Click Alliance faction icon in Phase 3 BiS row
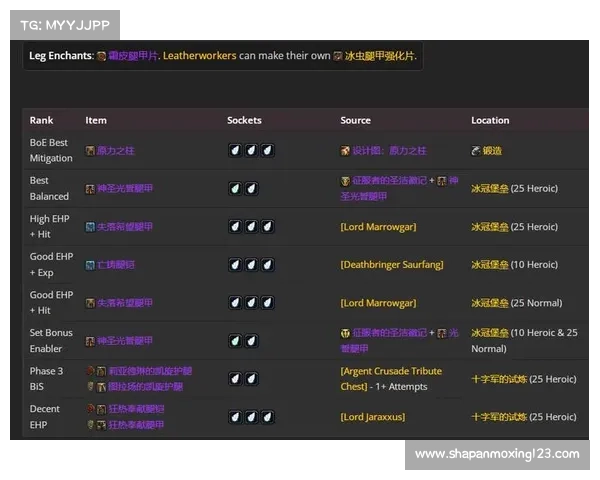This screenshot has width=600, height=480. (90, 386)
